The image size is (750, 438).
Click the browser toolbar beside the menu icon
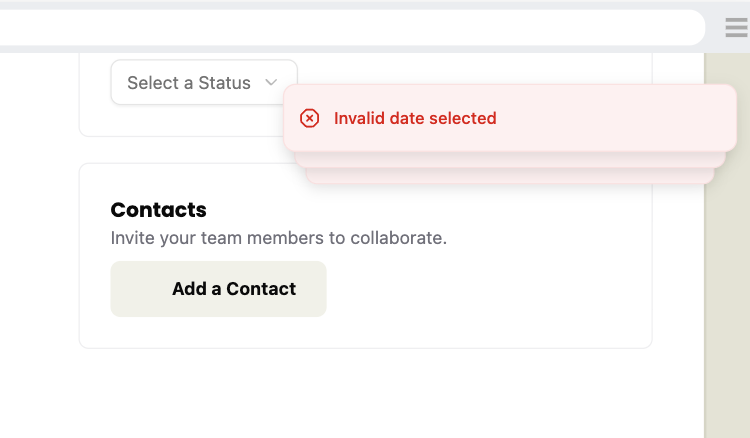click(714, 28)
